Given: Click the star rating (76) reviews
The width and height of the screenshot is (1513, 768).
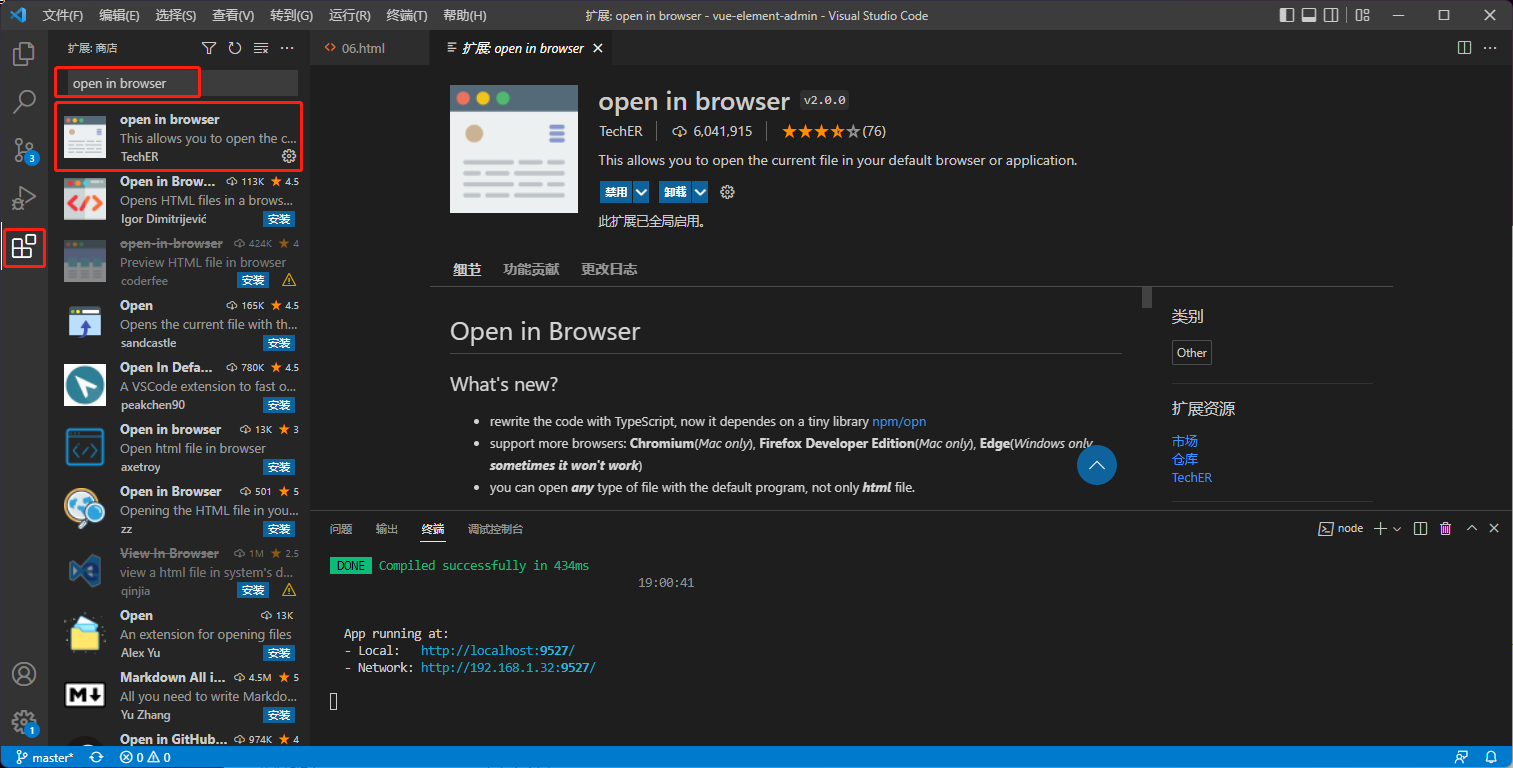Looking at the screenshot, I should [834, 131].
